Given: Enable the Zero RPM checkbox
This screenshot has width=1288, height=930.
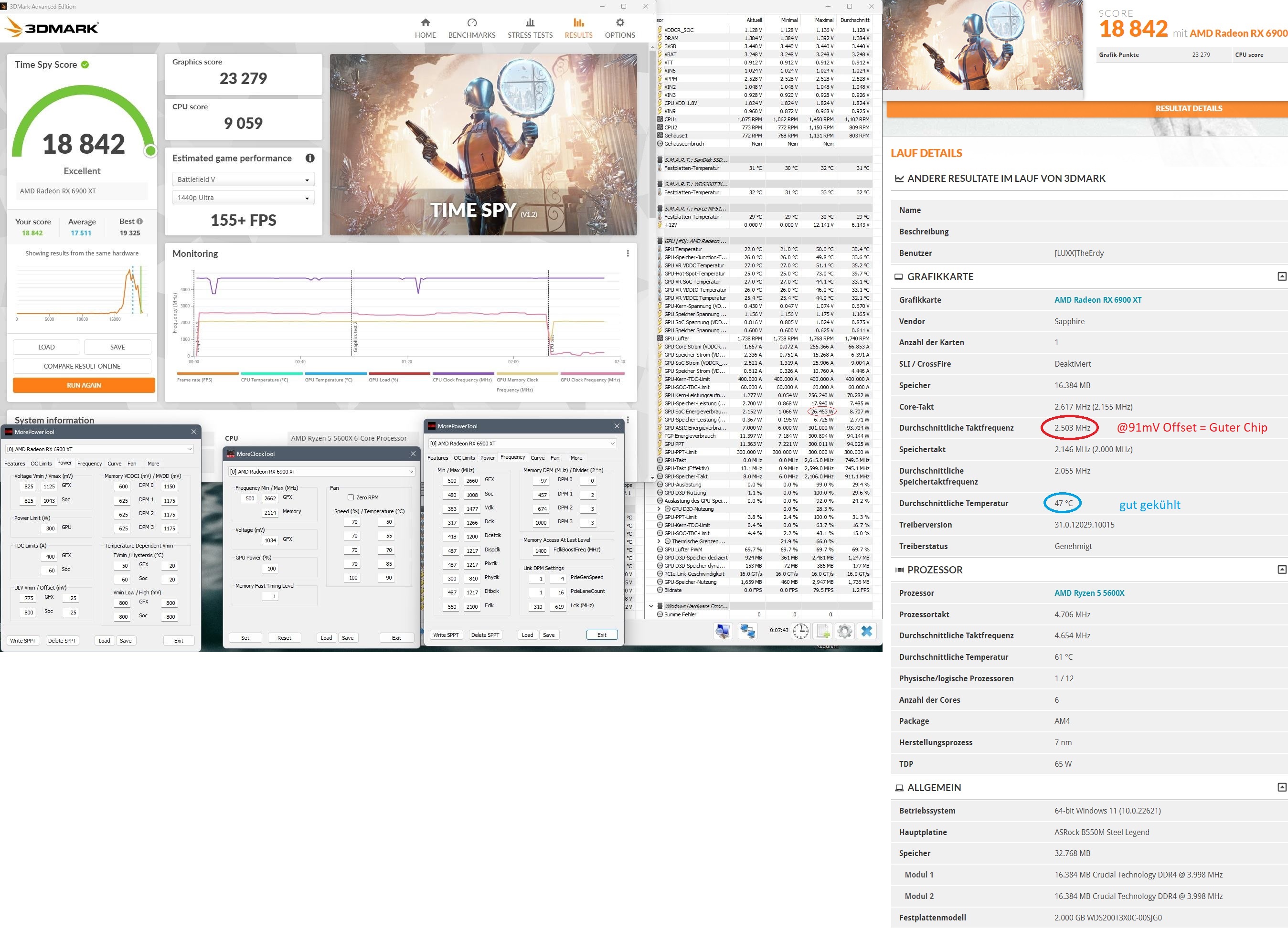Looking at the screenshot, I should [x=351, y=497].
